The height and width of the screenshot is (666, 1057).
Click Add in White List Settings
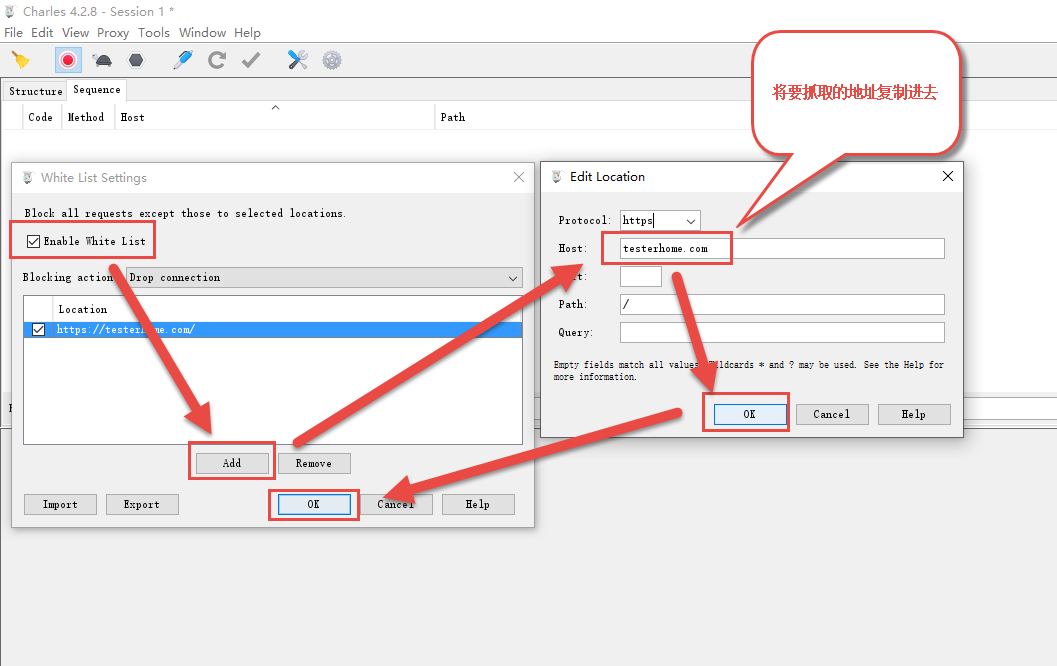(x=232, y=463)
